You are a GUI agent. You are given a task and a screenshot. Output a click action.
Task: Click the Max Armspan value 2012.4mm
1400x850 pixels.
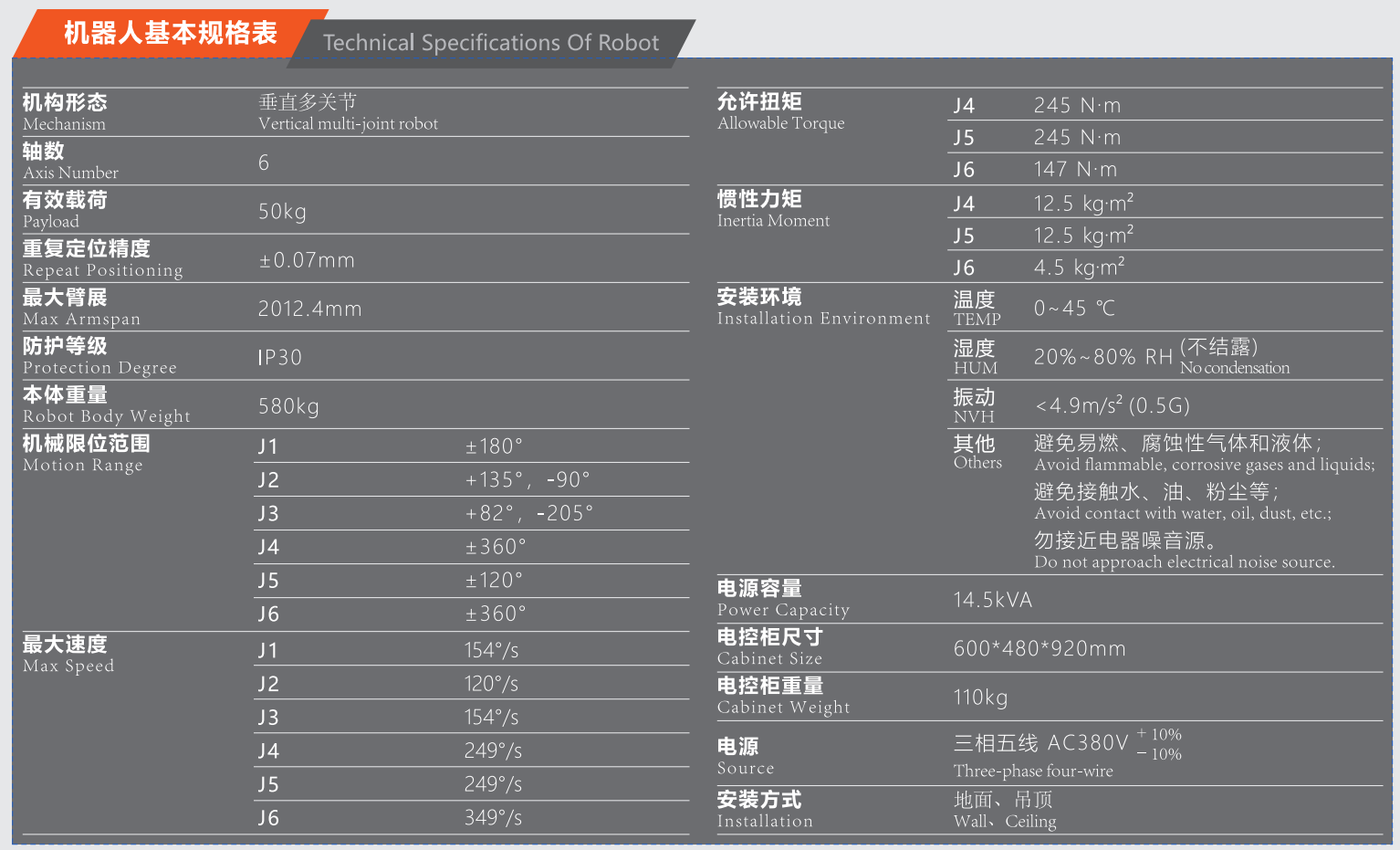click(309, 309)
